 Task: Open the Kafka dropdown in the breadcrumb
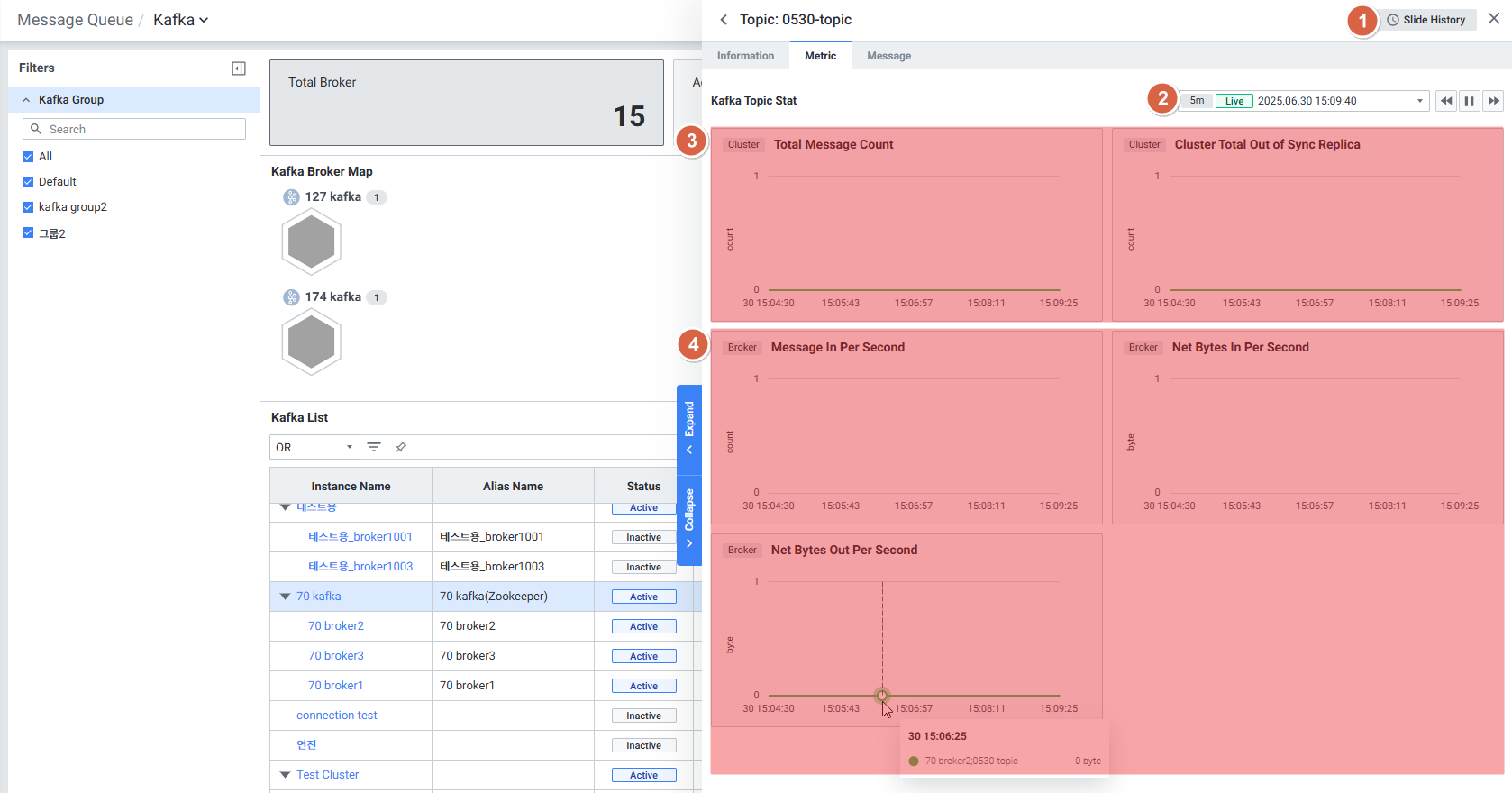pos(180,20)
